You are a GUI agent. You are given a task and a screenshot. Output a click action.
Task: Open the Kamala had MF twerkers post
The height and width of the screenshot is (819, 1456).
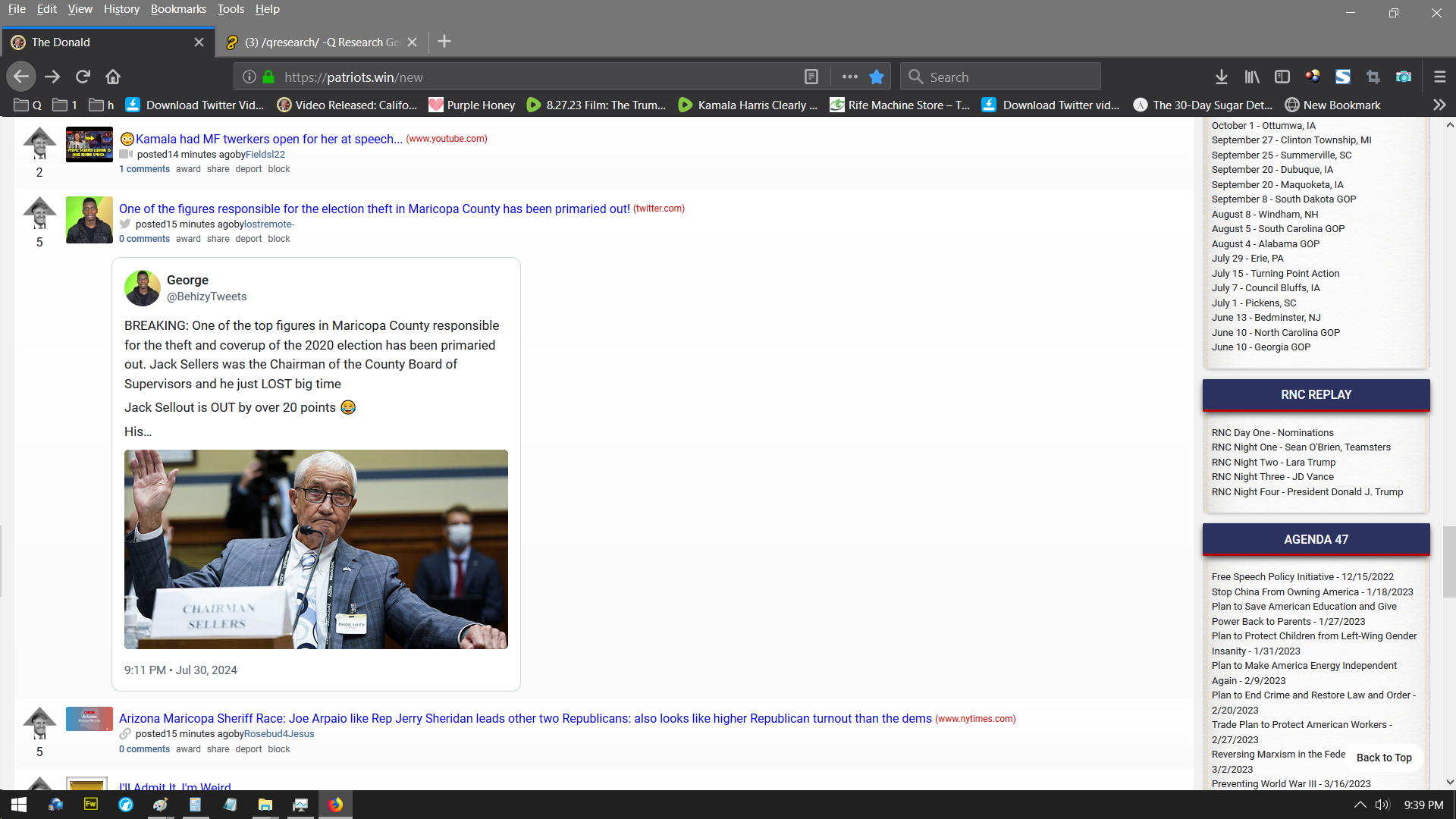269,139
